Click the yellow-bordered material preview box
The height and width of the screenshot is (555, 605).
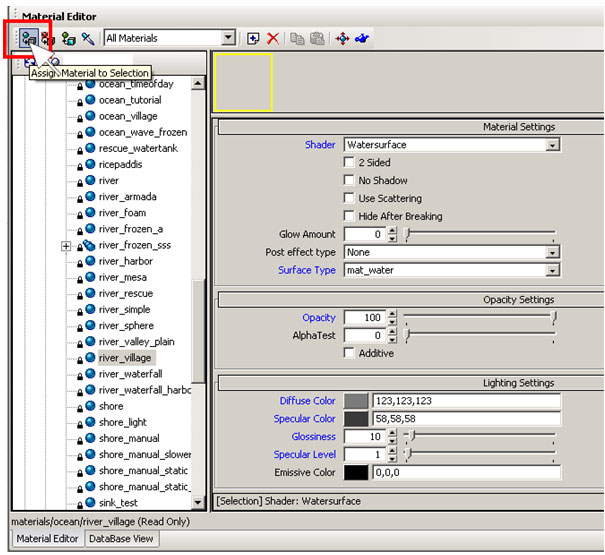point(243,82)
